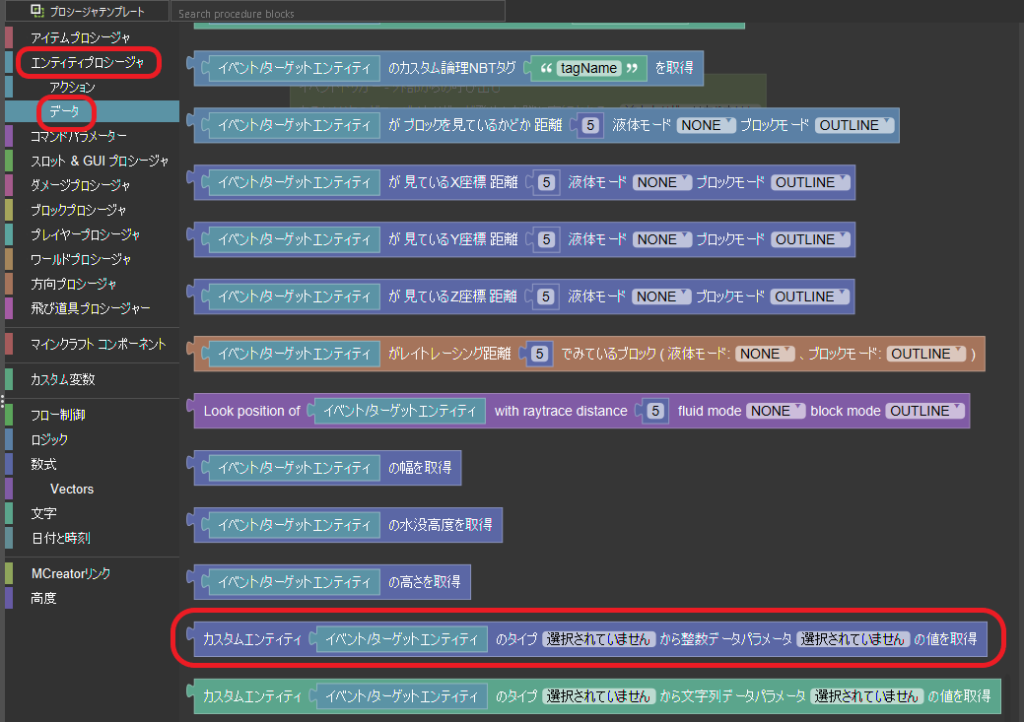Open ブロックモード OUTLINE dropdown in 見ているY座標 block

point(809,240)
